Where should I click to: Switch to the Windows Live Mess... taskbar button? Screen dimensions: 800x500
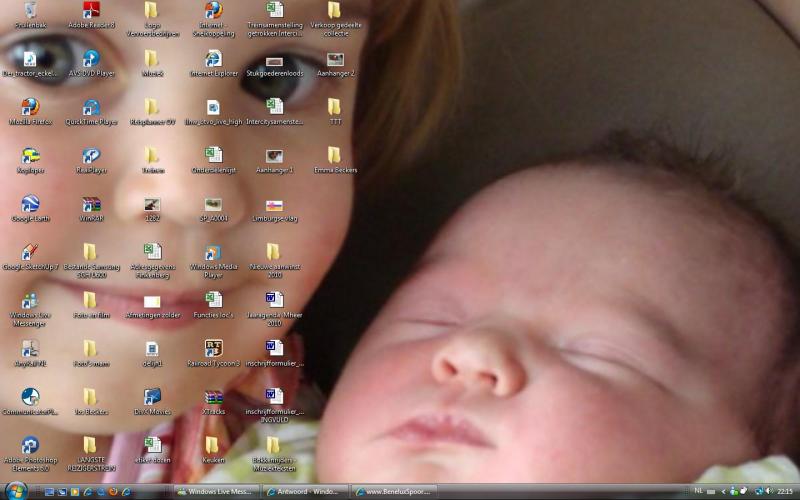pyautogui.click(x=216, y=492)
